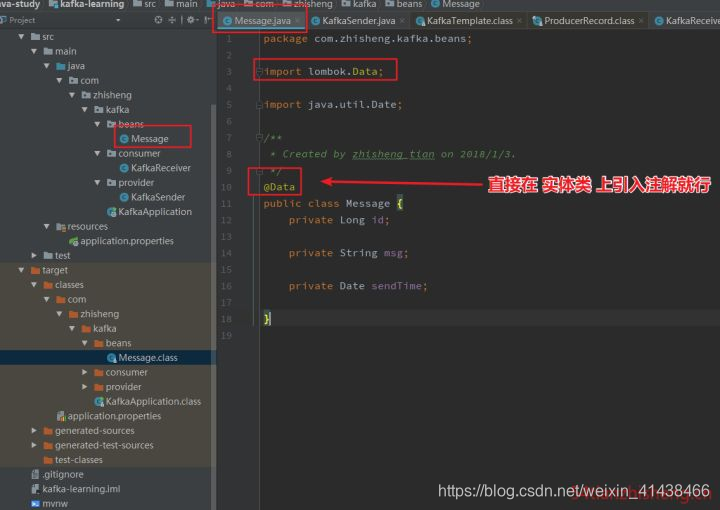Image resolution: width=720 pixels, height=510 pixels.
Task: Collapse the target folder
Action: pyautogui.click(x=21, y=270)
